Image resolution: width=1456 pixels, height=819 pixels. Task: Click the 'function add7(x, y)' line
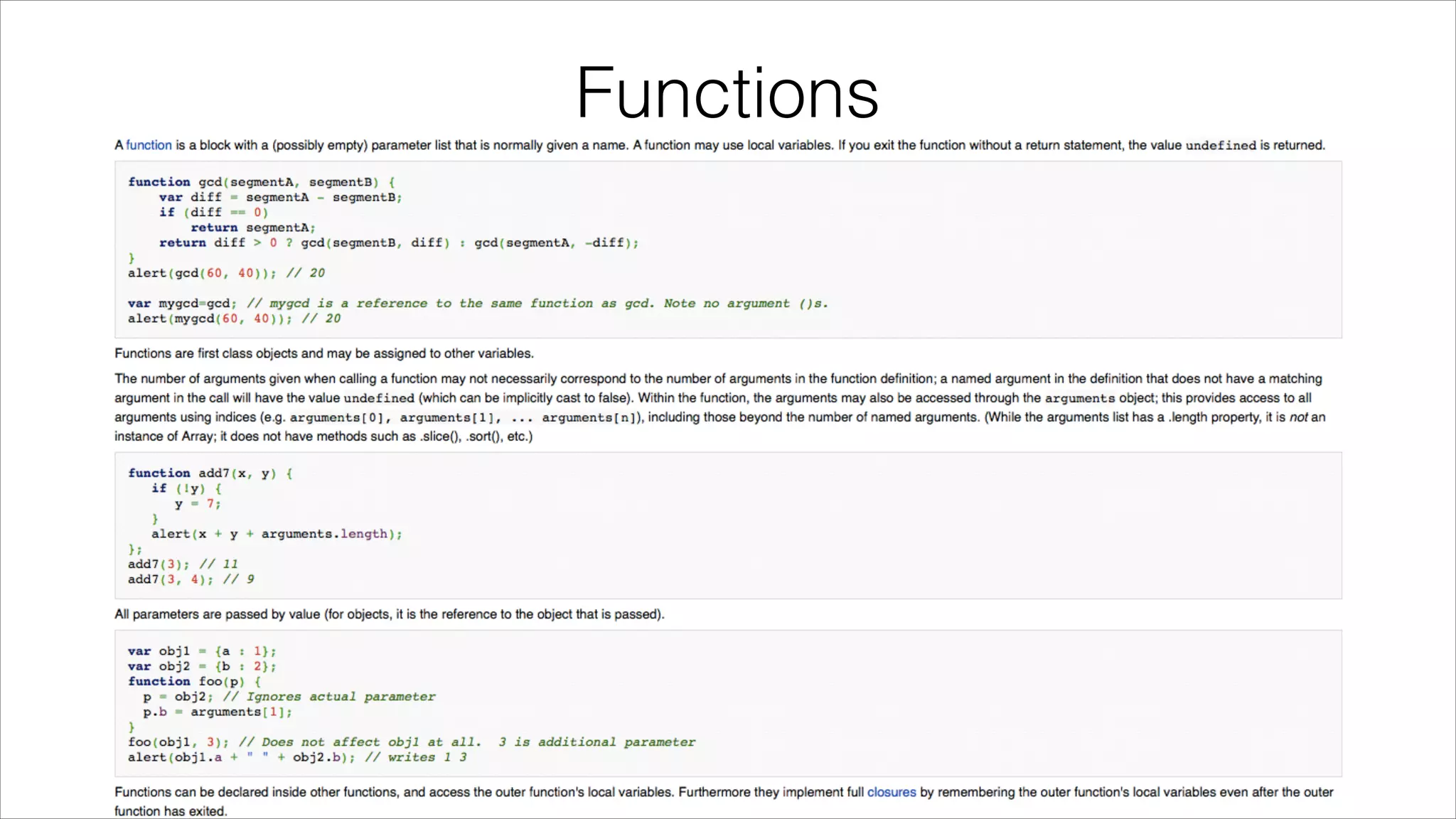point(210,473)
